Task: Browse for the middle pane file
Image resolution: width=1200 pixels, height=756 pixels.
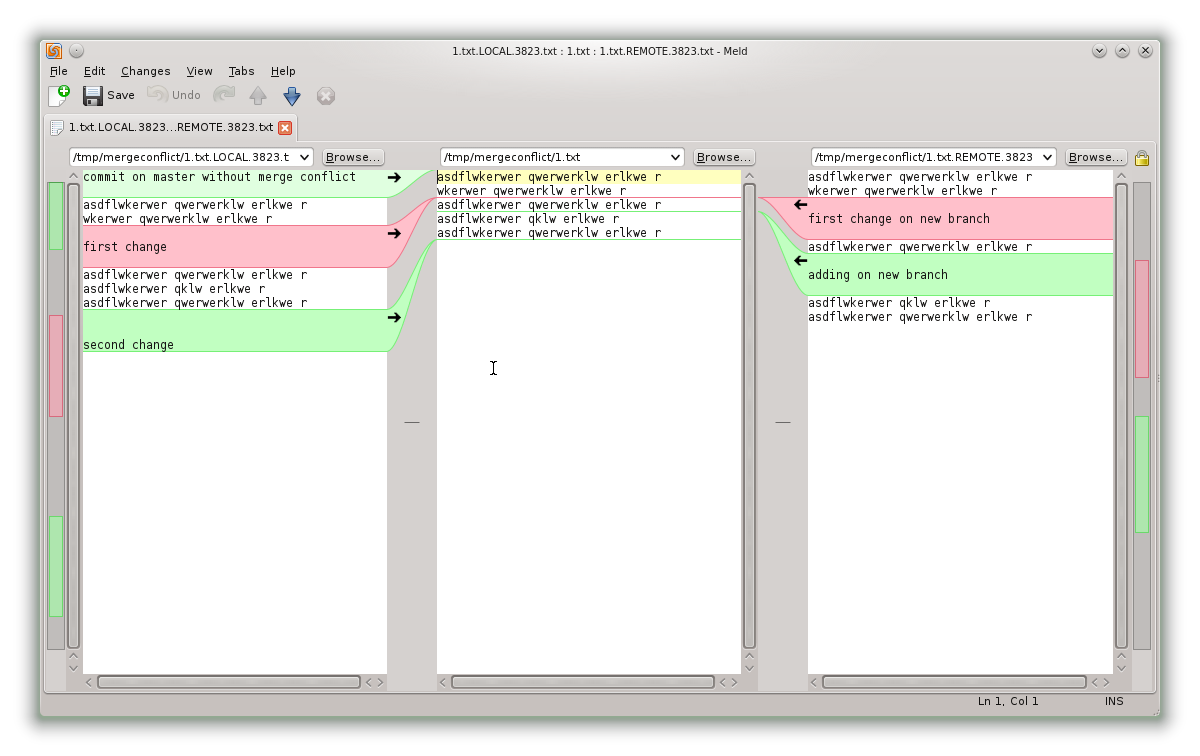Action: click(x=724, y=157)
